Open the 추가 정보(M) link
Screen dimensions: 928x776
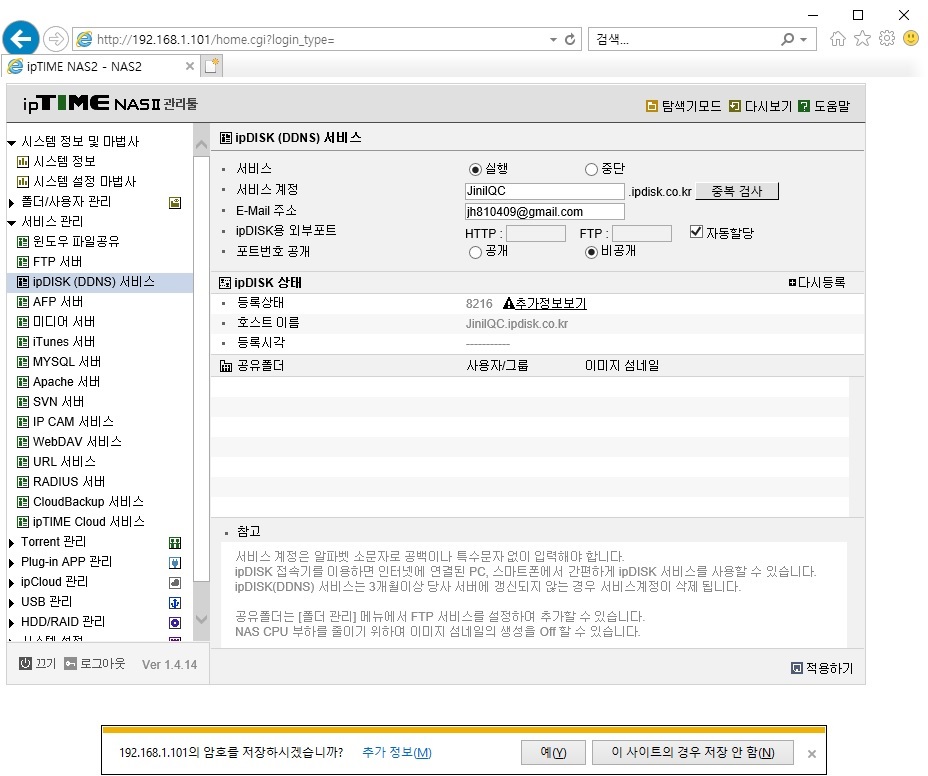[x=397, y=752]
